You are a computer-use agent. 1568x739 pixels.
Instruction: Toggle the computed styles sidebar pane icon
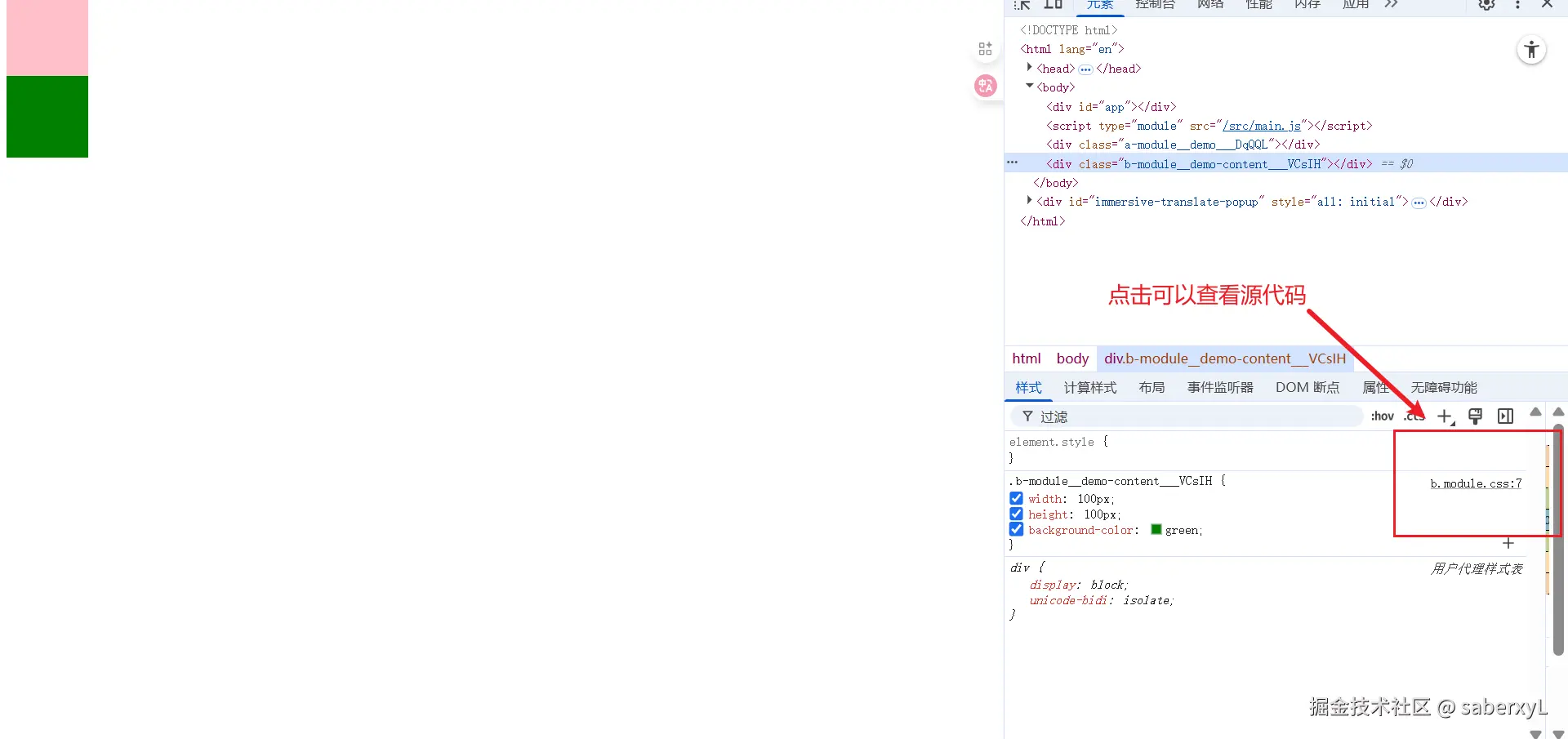click(1506, 416)
